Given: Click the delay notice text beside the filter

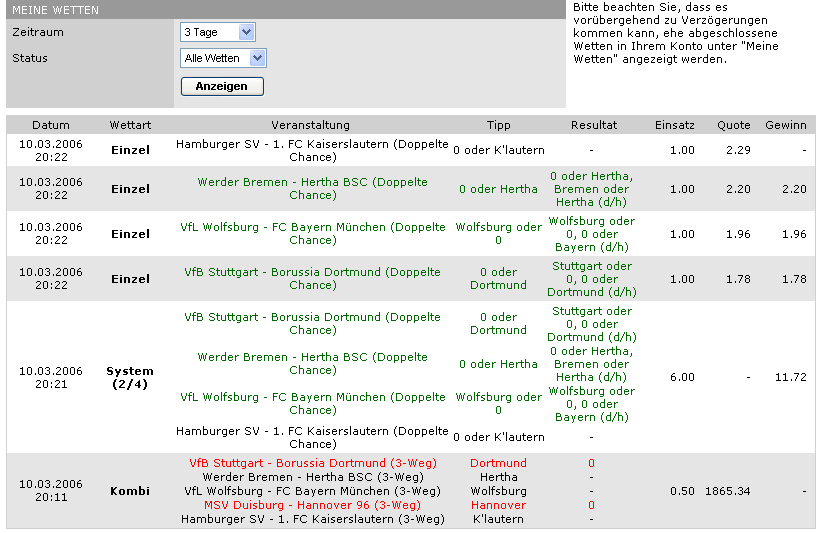Looking at the screenshot, I should 676,33.
